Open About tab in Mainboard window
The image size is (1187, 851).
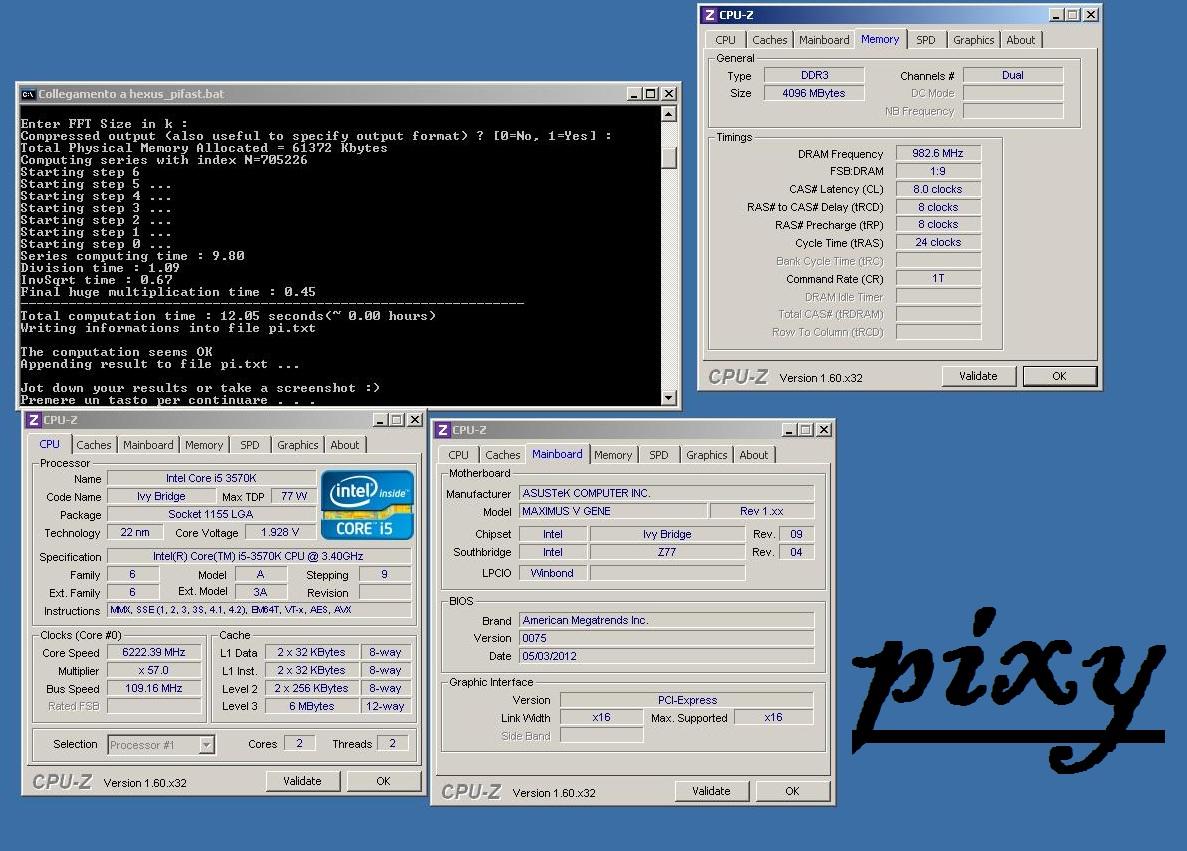(x=753, y=455)
